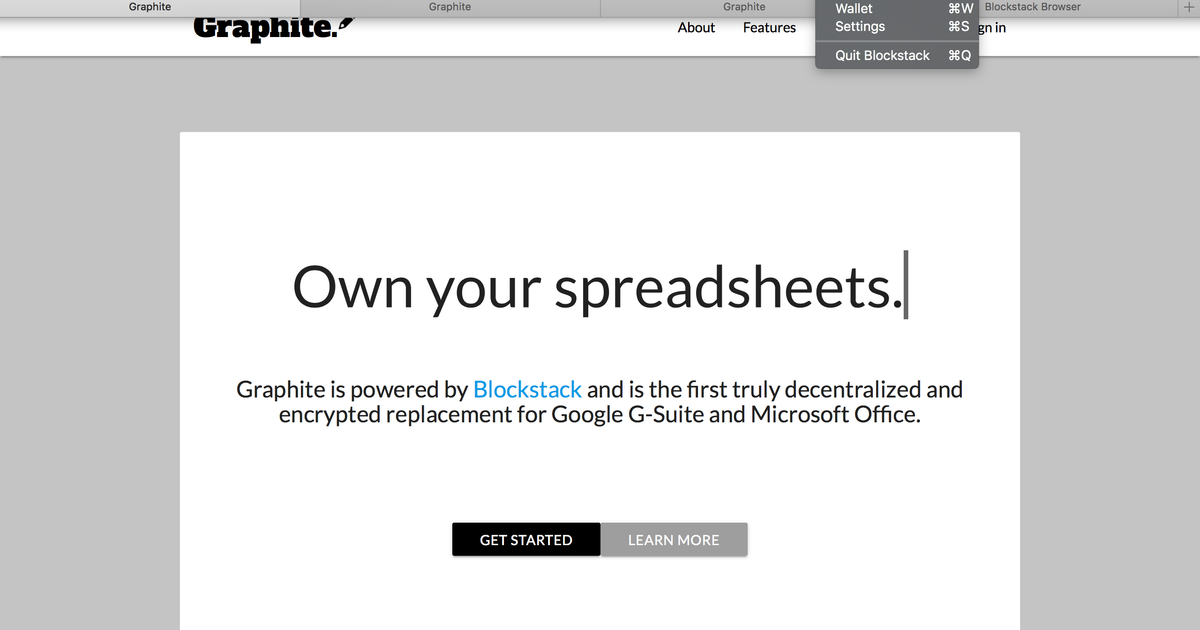Choose Wallet from the dropdown menu
The width and height of the screenshot is (1200, 630).
coord(897,8)
